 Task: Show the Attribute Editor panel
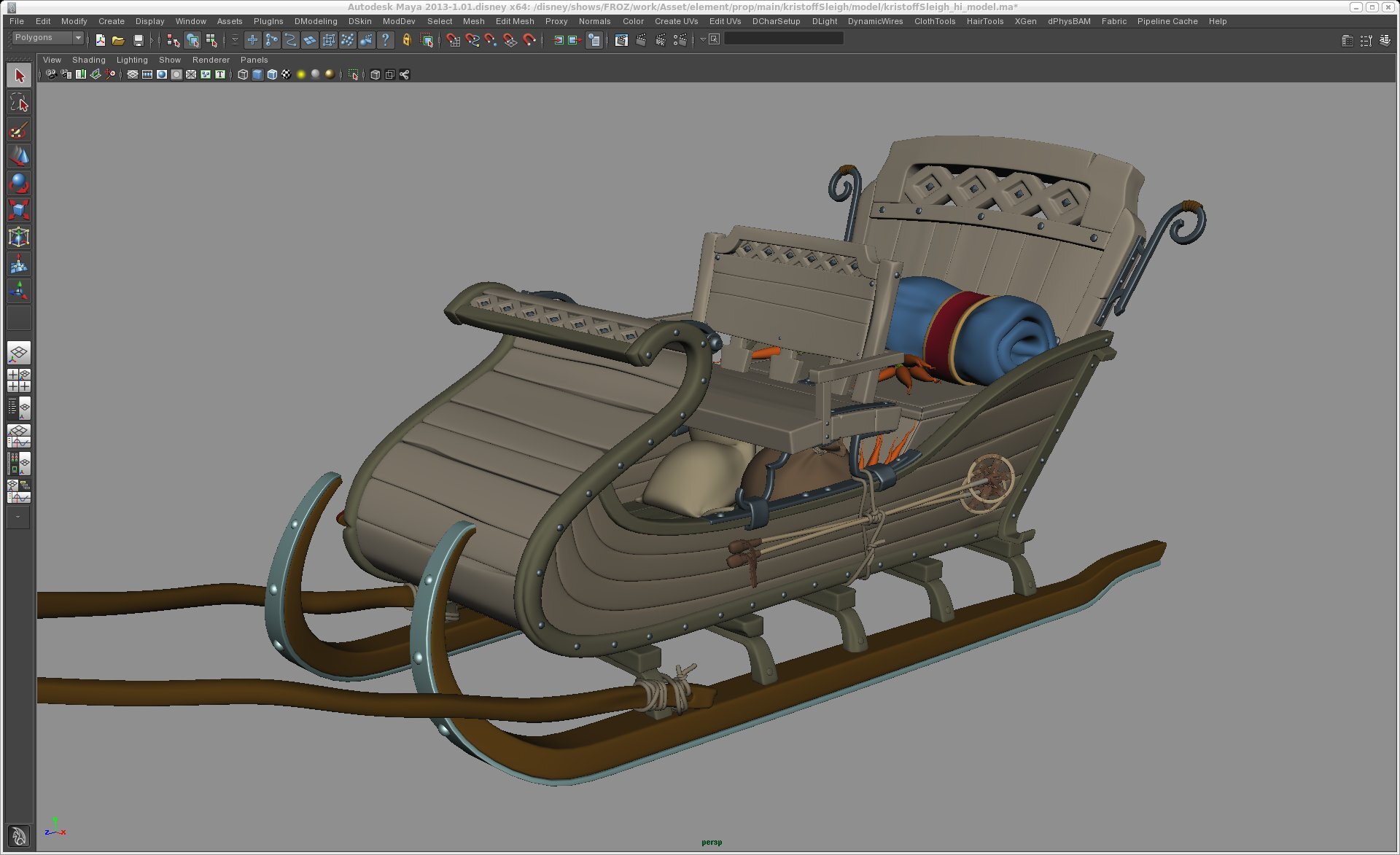[1347, 41]
